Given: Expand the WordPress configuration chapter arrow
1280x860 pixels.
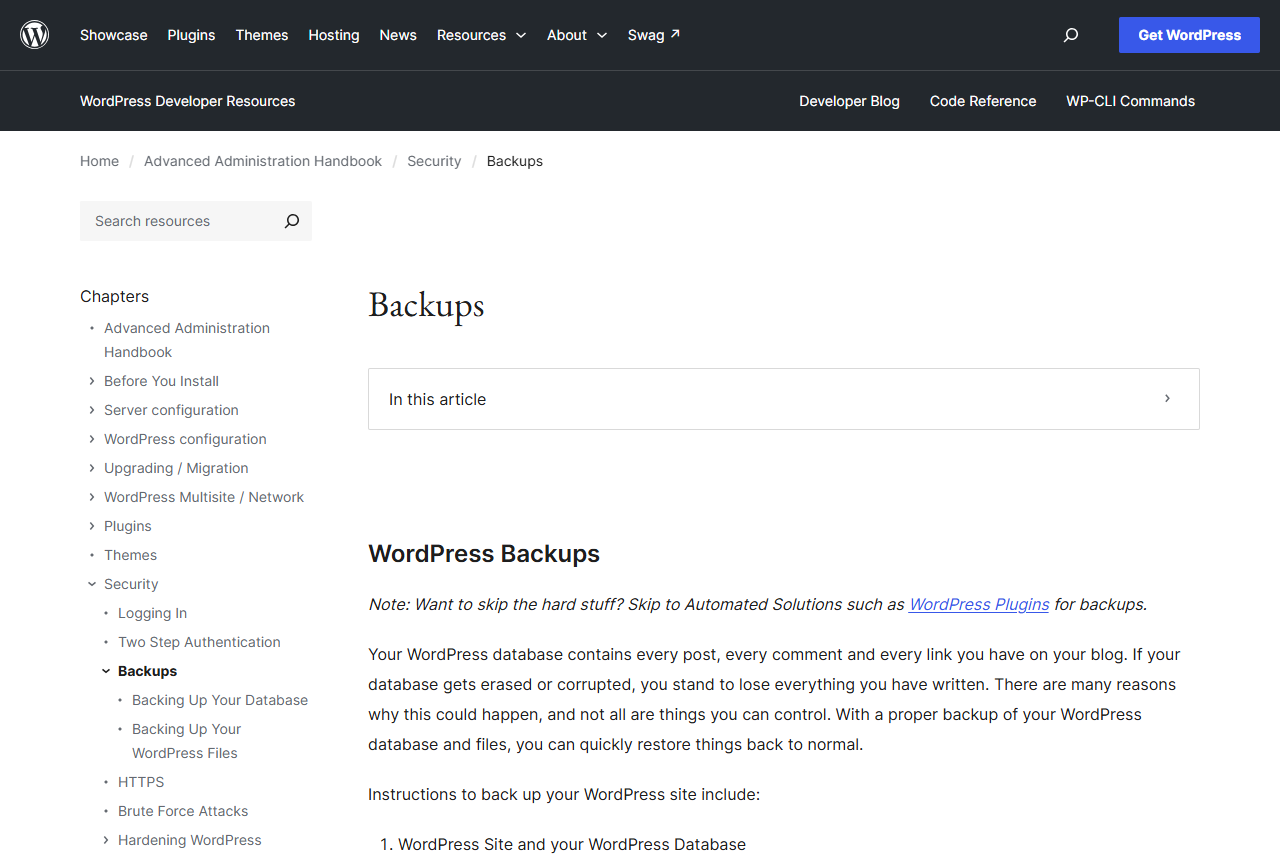Looking at the screenshot, I should click(x=92, y=439).
